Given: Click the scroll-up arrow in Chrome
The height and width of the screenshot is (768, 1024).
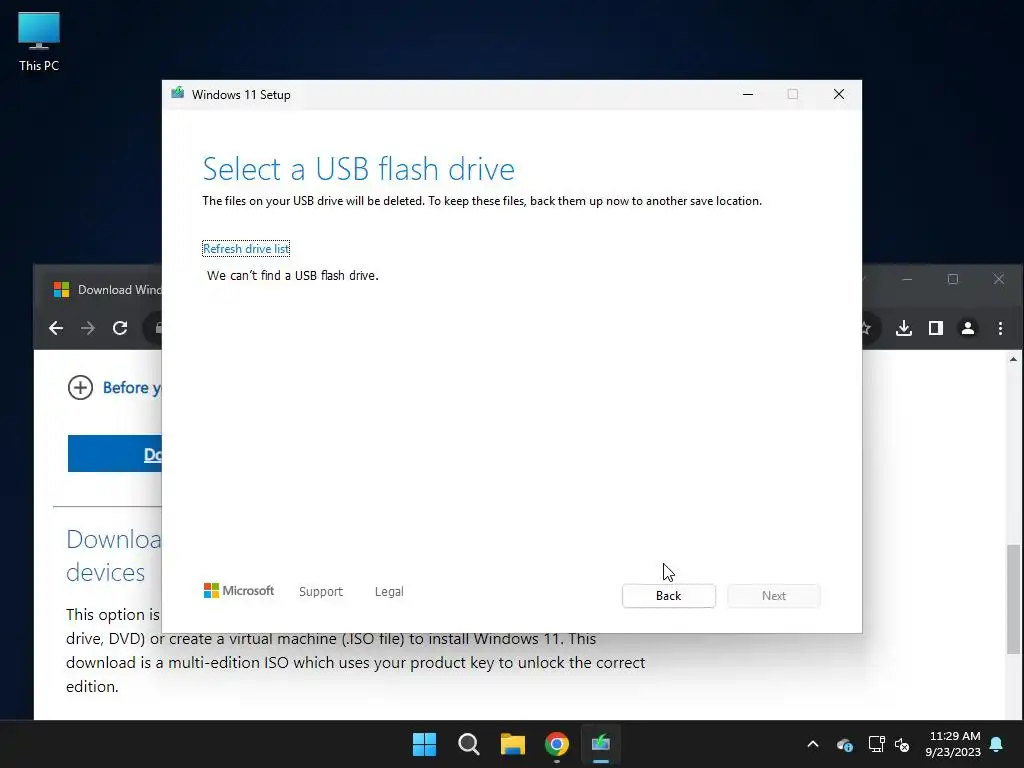Looking at the screenshot, I should [x=1013, y=360].
